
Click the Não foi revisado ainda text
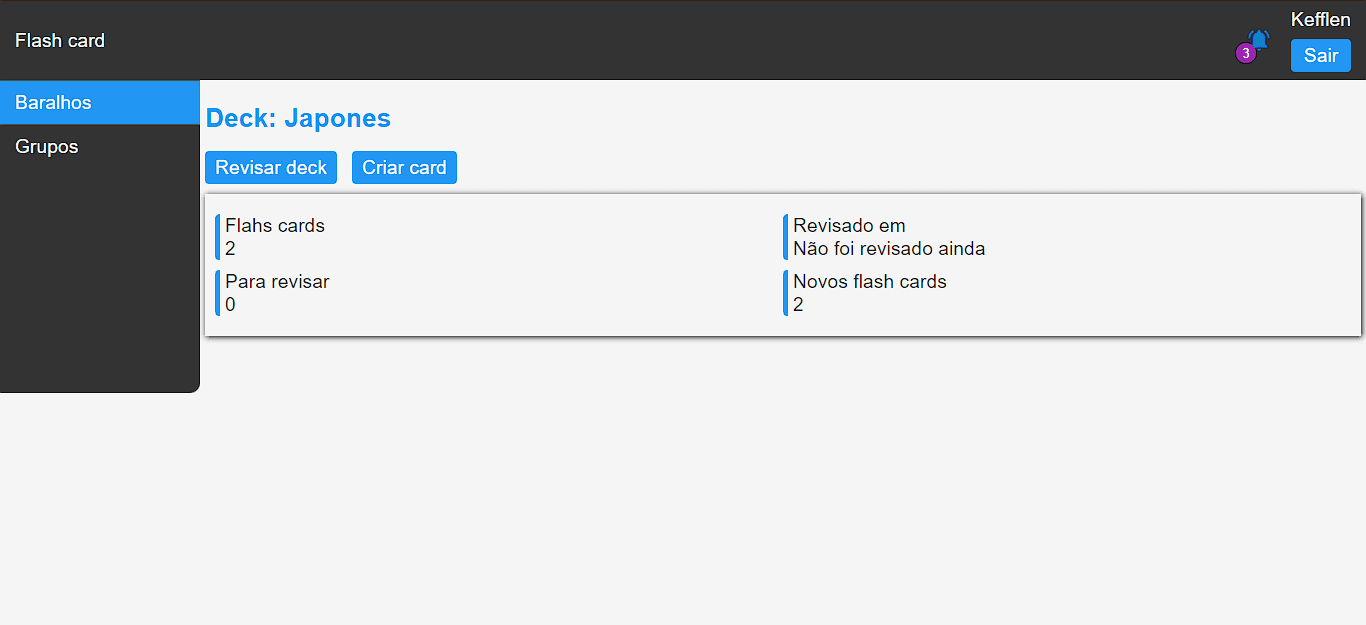pos(889,249)
